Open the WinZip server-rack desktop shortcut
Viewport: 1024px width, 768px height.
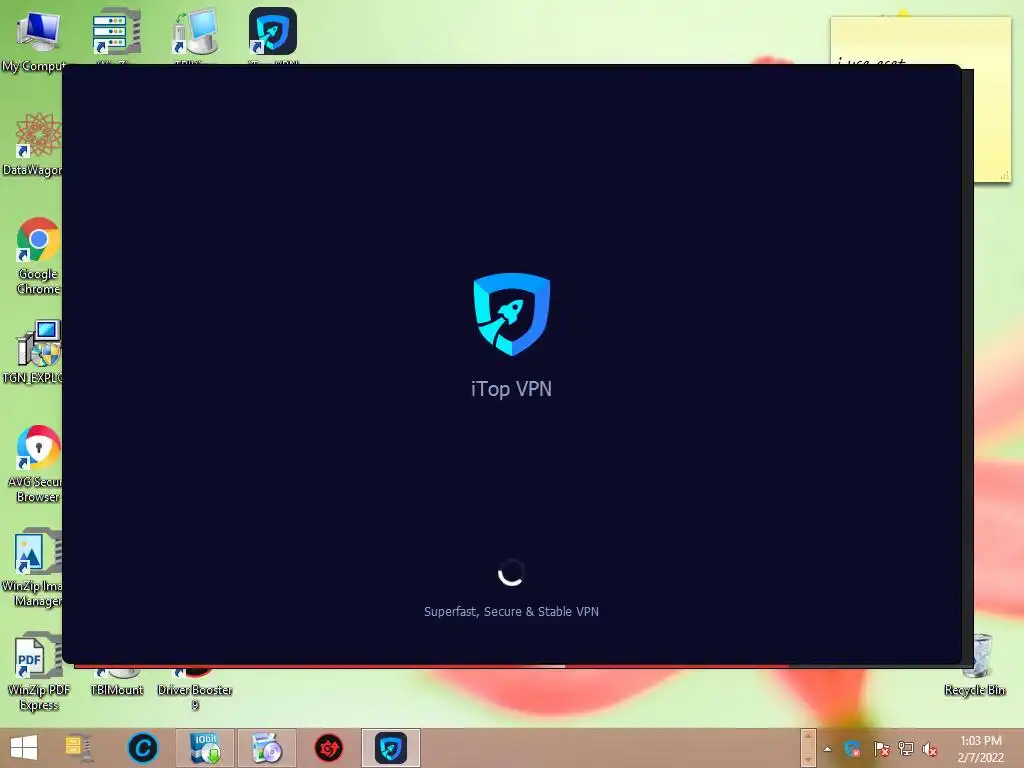tap(116, 31)
